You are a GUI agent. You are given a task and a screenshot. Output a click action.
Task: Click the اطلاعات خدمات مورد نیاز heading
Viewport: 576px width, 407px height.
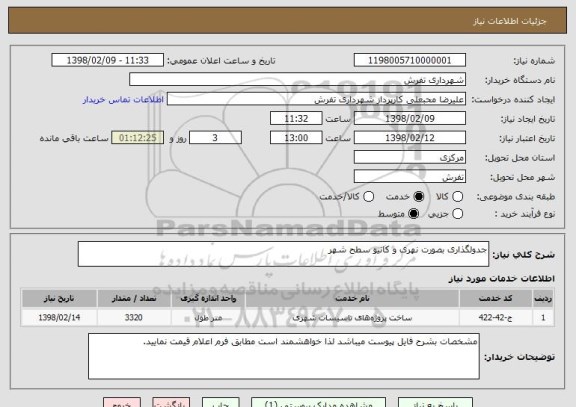click(501, 279)
